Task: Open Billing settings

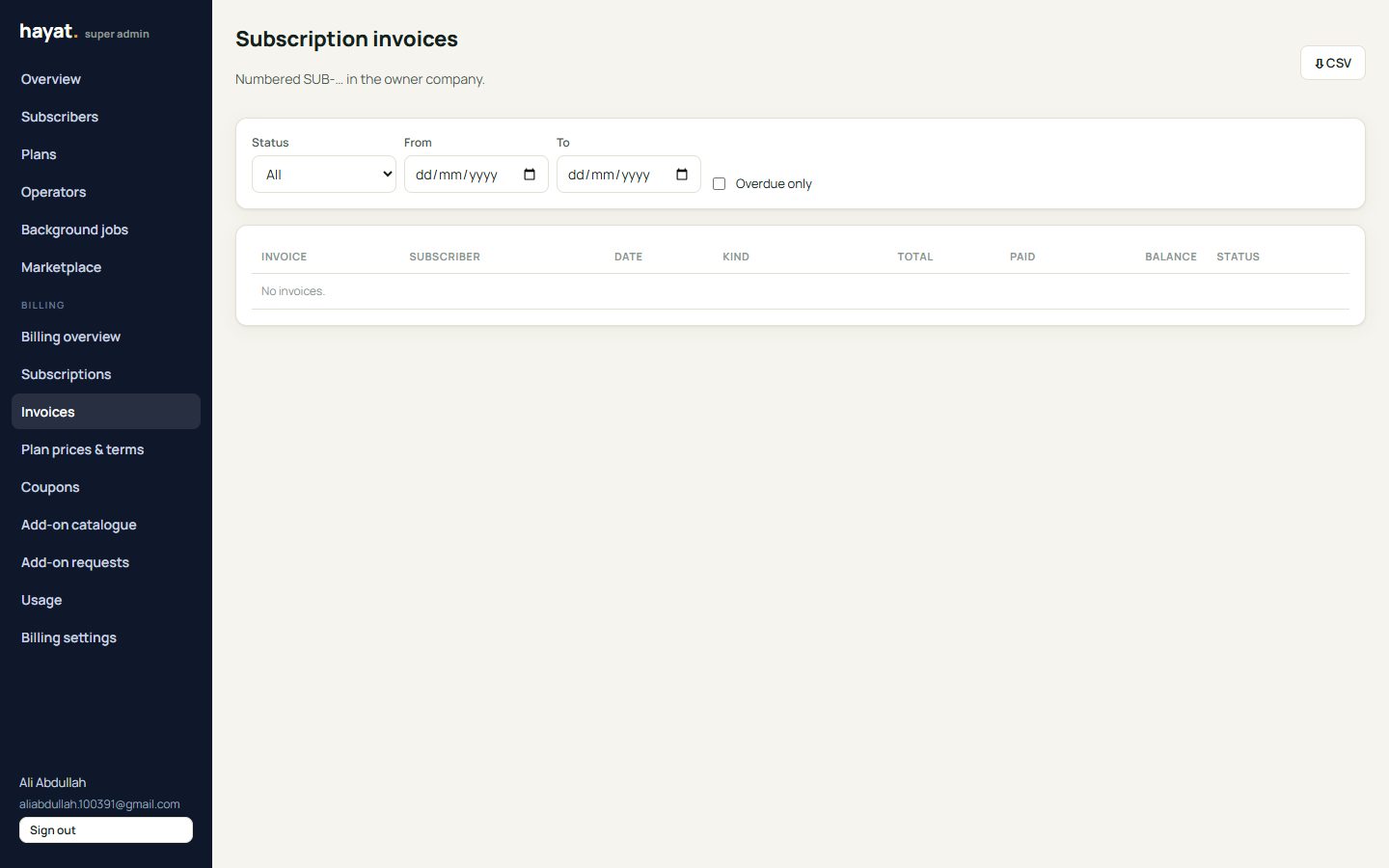Action: point(106,637)
